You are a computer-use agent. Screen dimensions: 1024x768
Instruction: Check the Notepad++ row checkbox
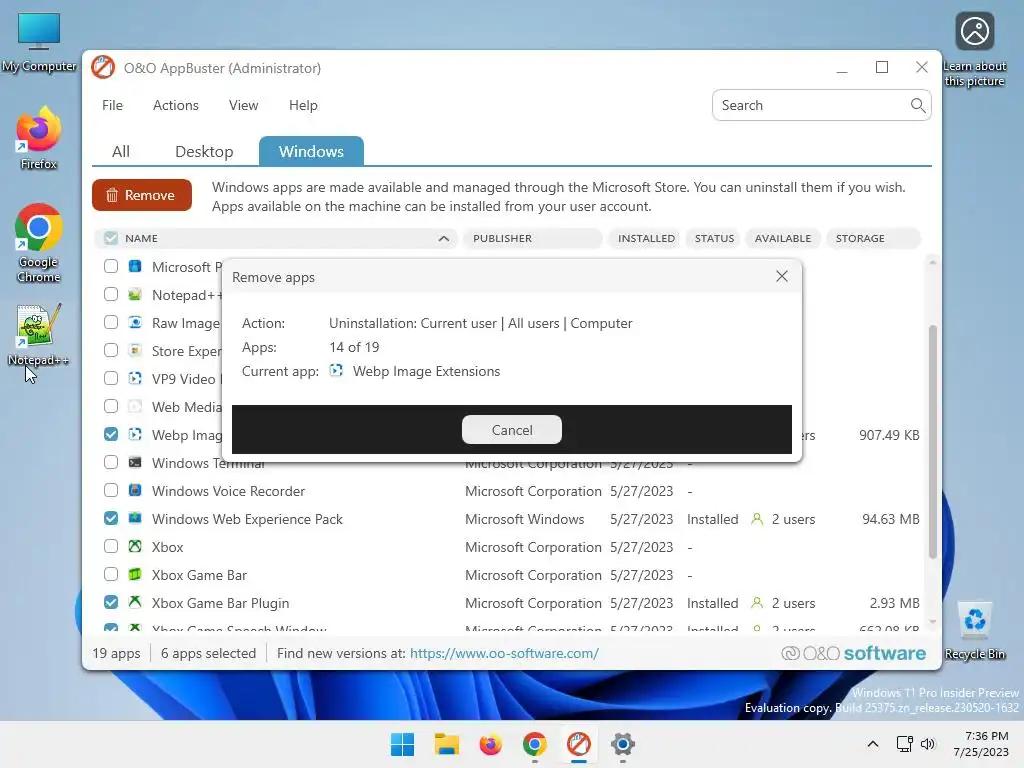pyautogui.click(x=111, y=295)
